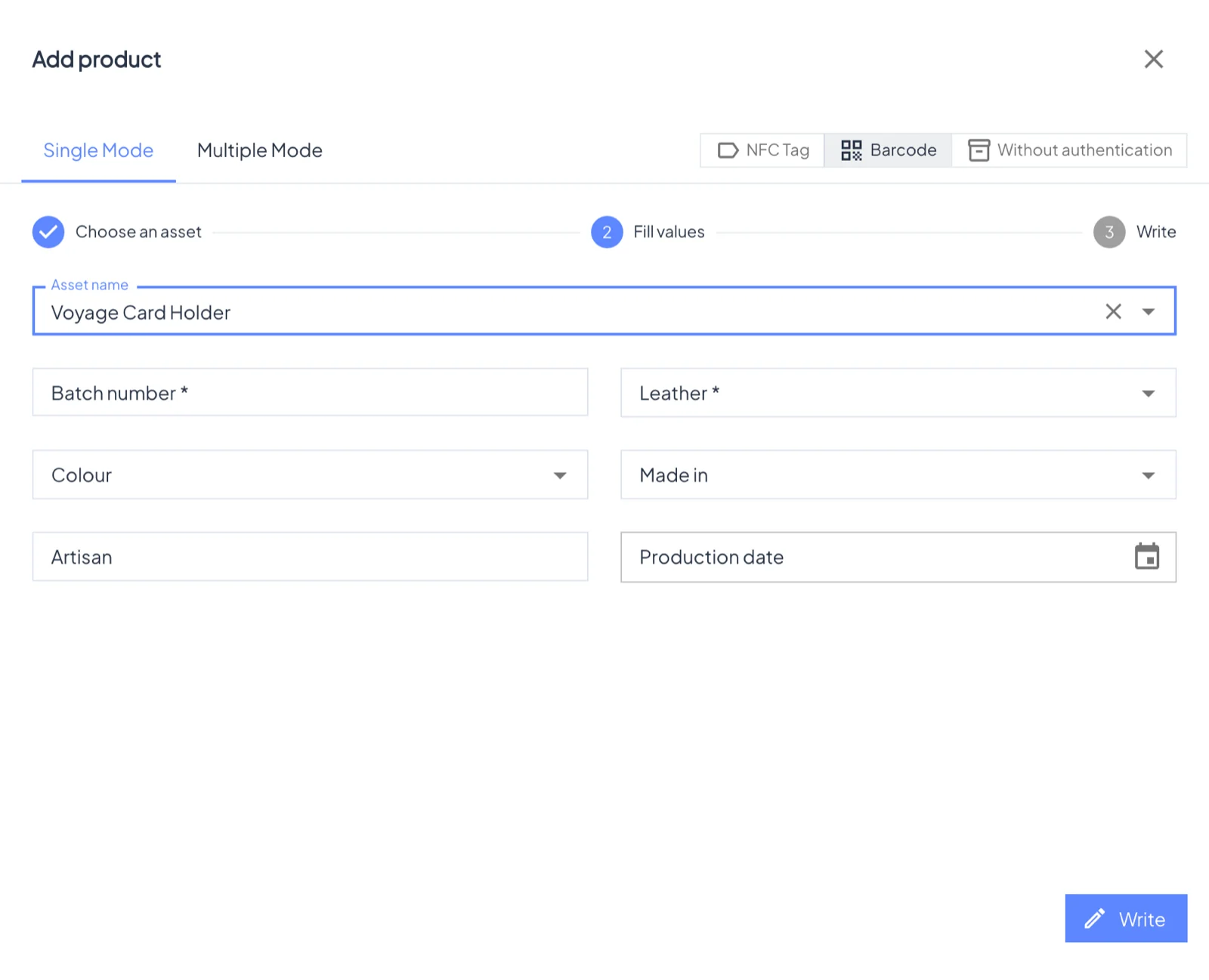Select Without authentication option
The height and width of the screenshot is (980, 1209).
[1069, 150]
